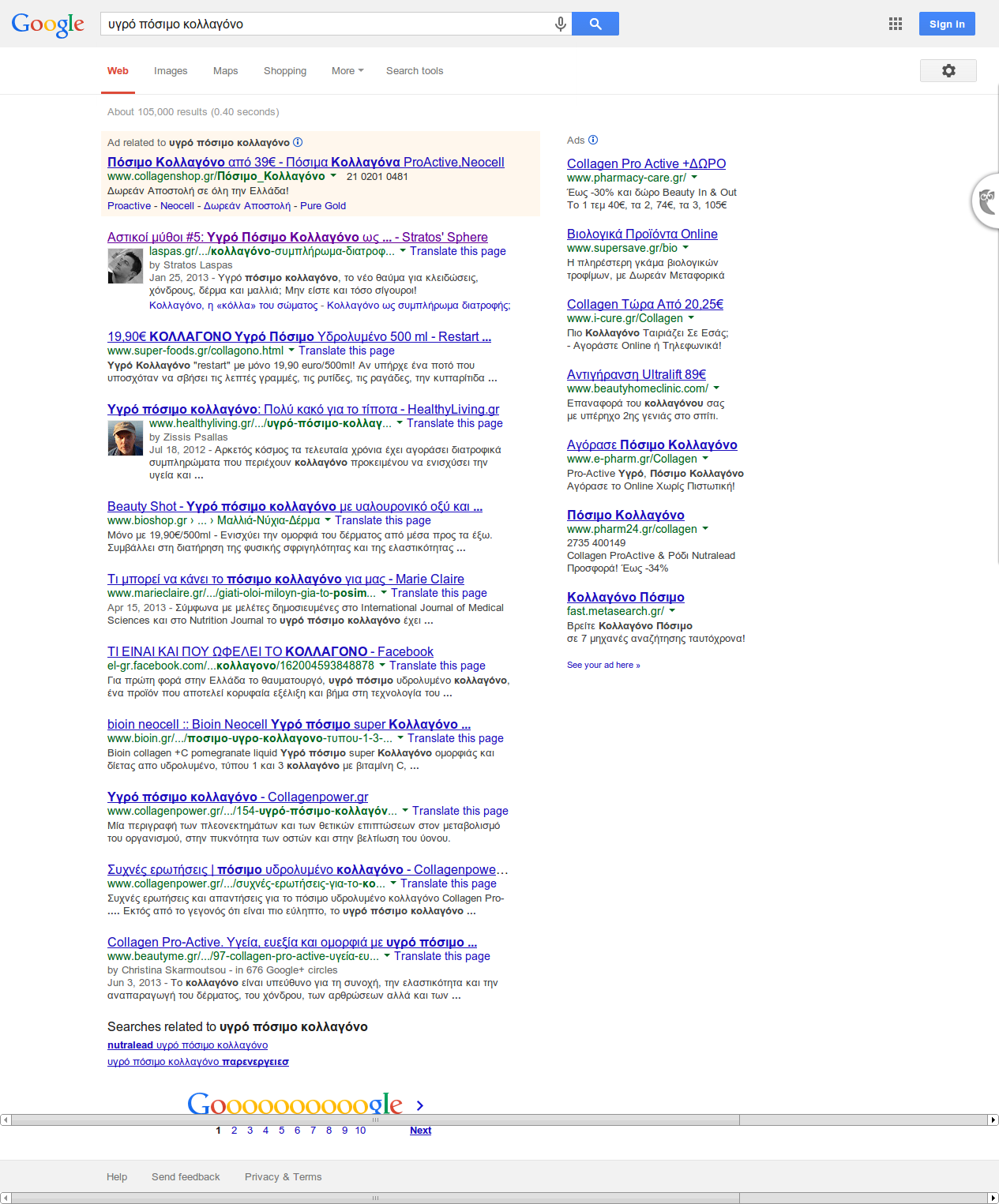Screen dimensions: 999x1204
Task: Click Zissis Psallas author thumbnail
Action: click(x=125, y=438)
